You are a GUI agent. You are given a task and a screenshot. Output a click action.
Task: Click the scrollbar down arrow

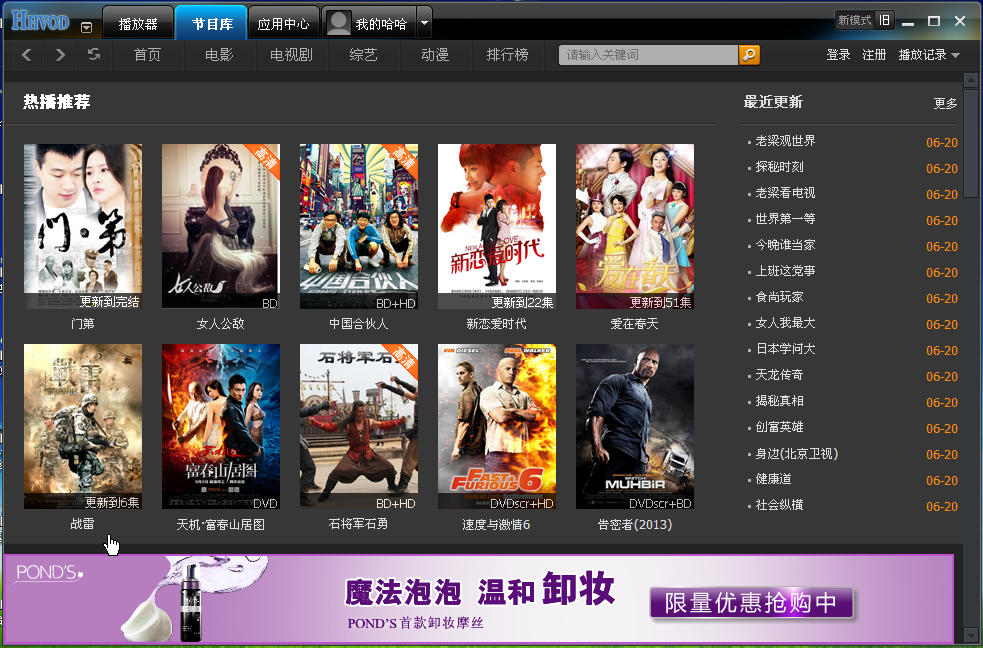[x=971, y=636]
